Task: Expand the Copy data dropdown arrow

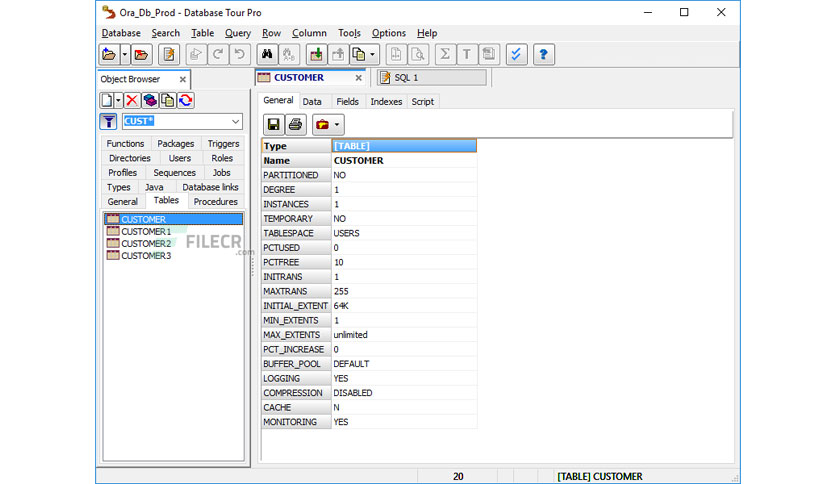Action: pos(373,54)
